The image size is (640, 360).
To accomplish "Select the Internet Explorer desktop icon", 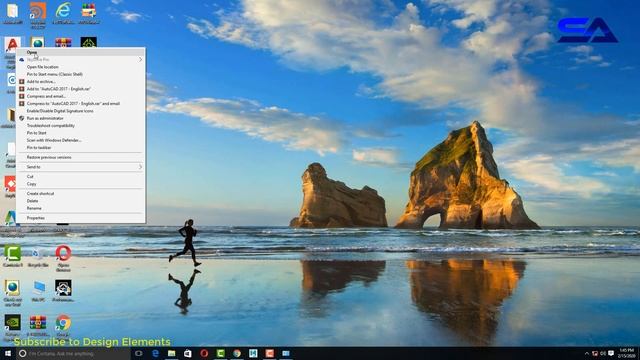I will click(63, 10).
